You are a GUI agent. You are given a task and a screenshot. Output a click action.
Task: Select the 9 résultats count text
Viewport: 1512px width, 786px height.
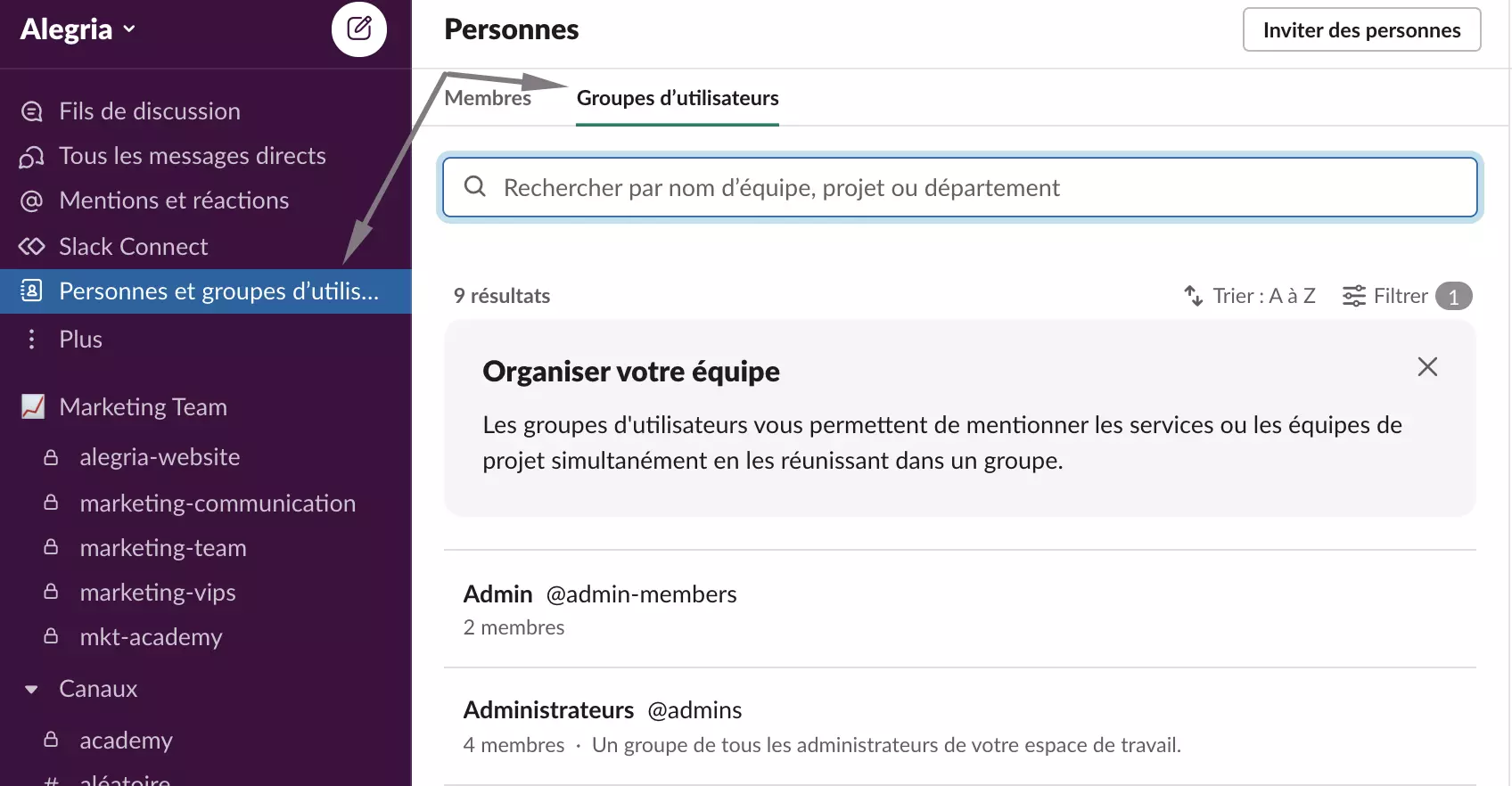click(502, 296)
